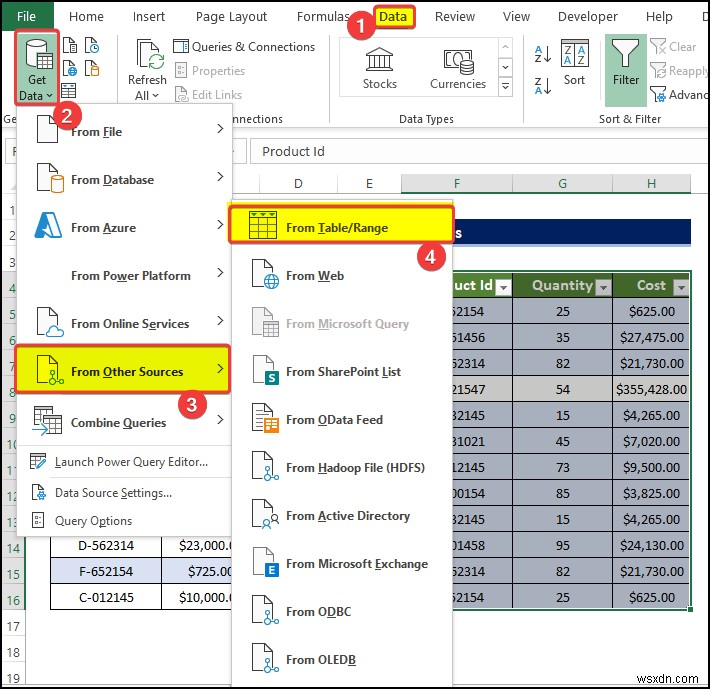710x689 pixels.
Task: Choose From OData Feed
Action: click(342, 420)
